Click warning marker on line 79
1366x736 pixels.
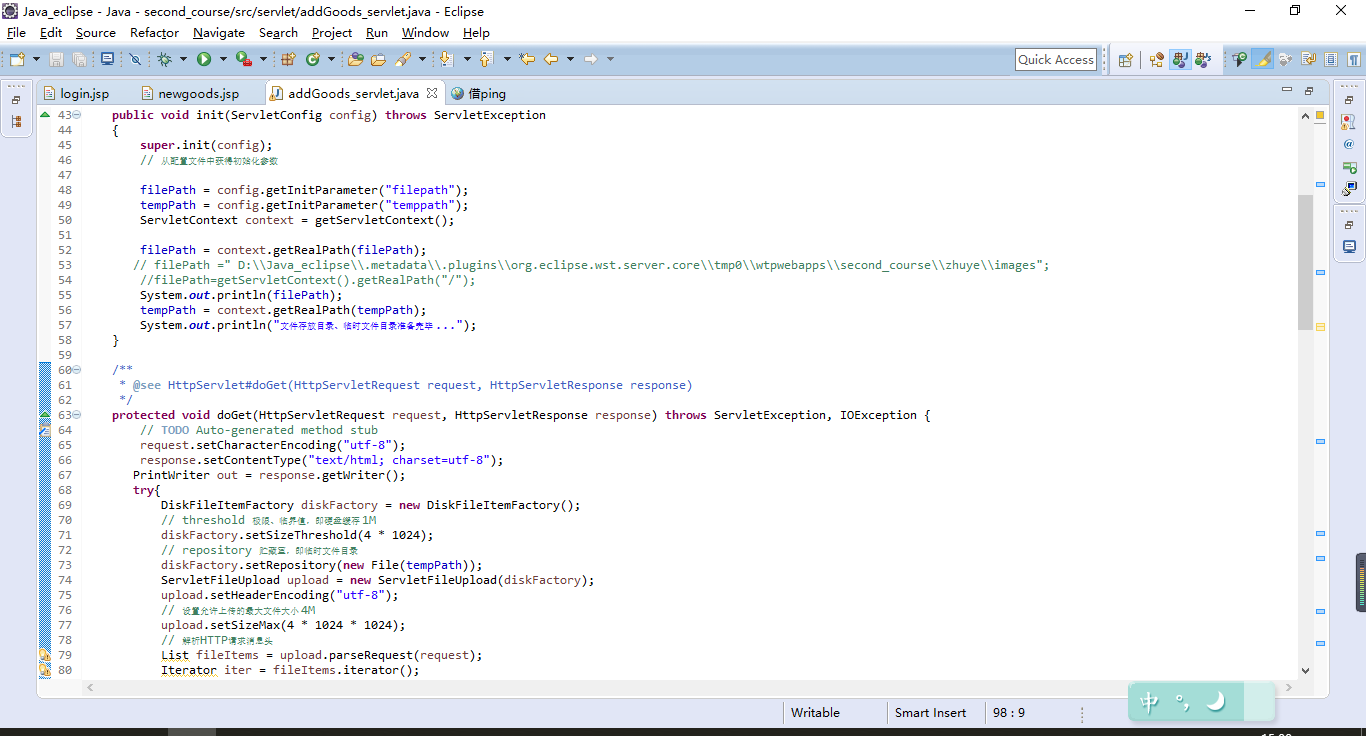(44, 655)
